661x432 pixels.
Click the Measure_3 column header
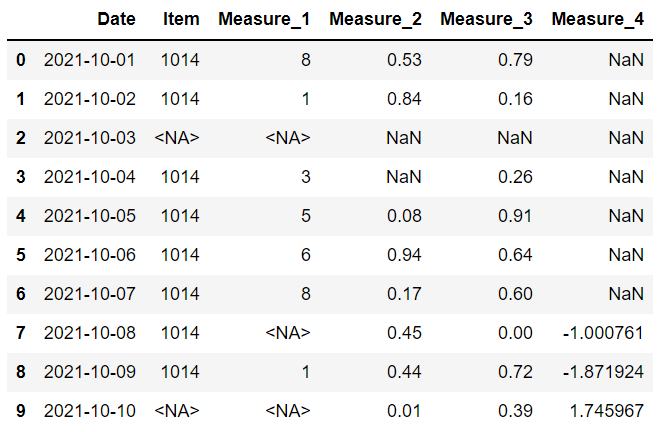pos(486,20)
